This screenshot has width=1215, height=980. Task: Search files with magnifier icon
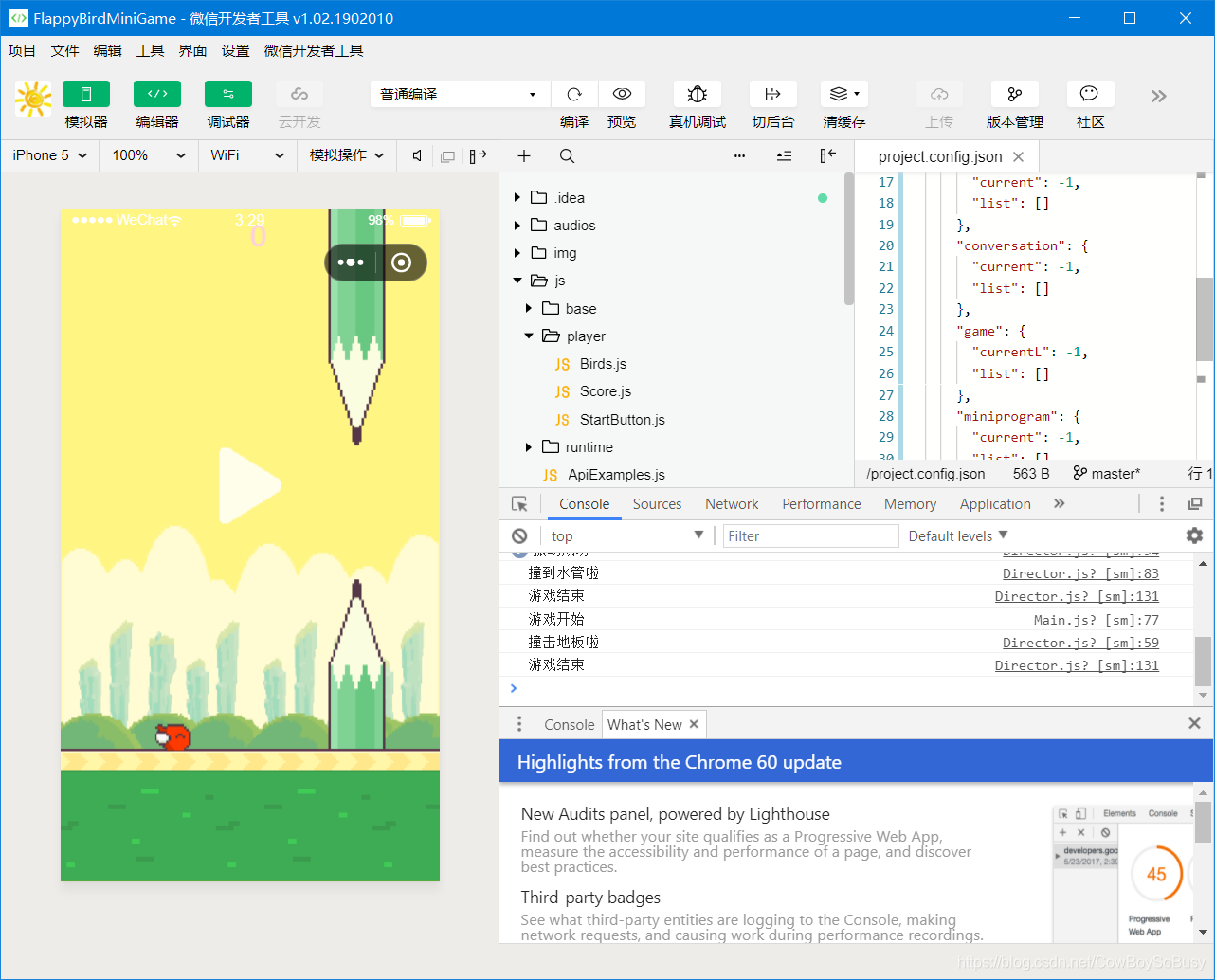pos(567,155)
